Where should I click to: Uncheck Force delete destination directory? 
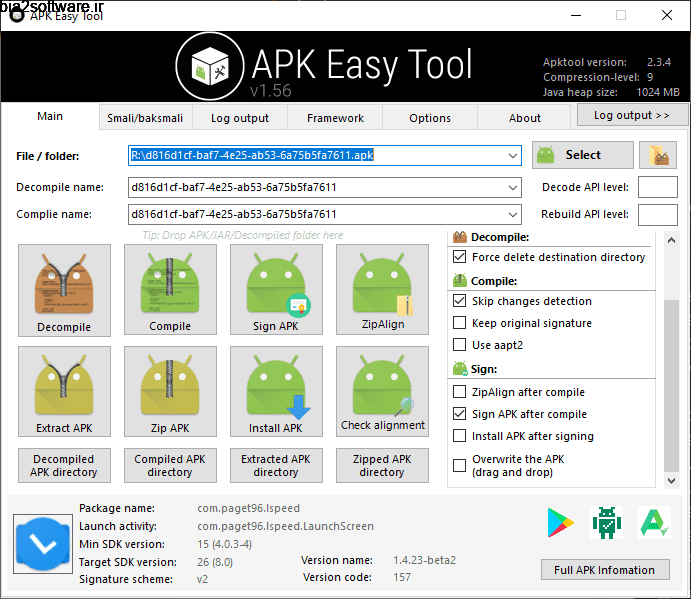click(460, 257)
